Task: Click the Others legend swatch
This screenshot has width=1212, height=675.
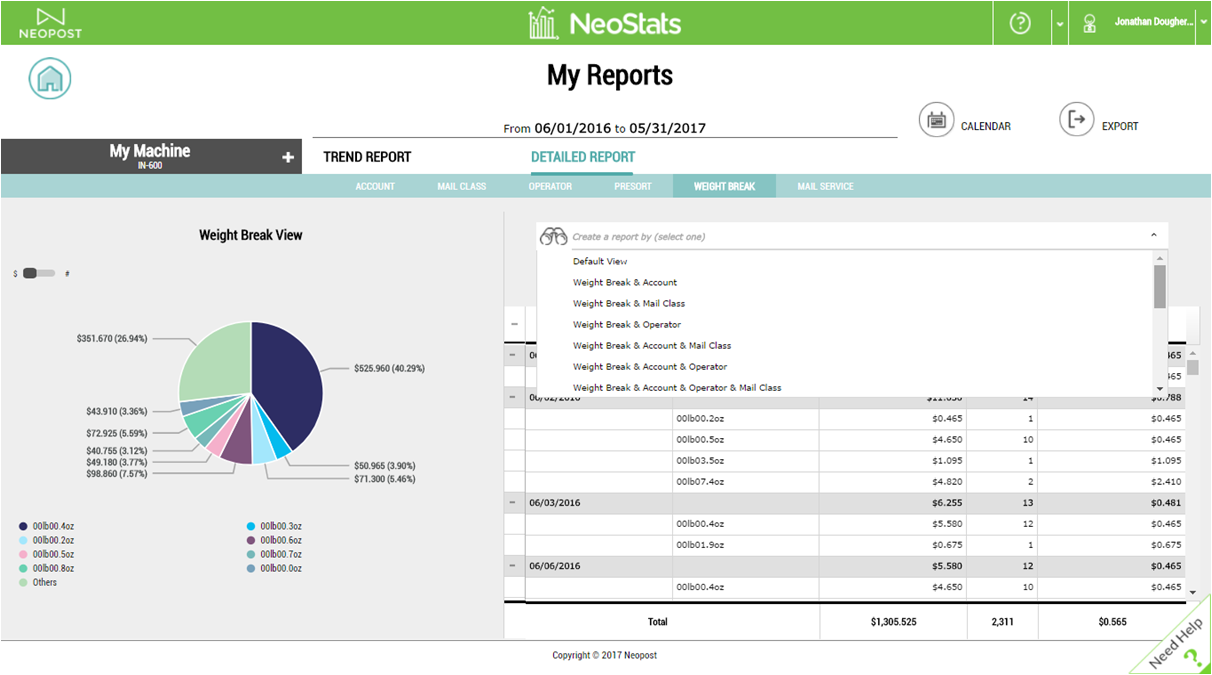Action: (x=23, y=582)
